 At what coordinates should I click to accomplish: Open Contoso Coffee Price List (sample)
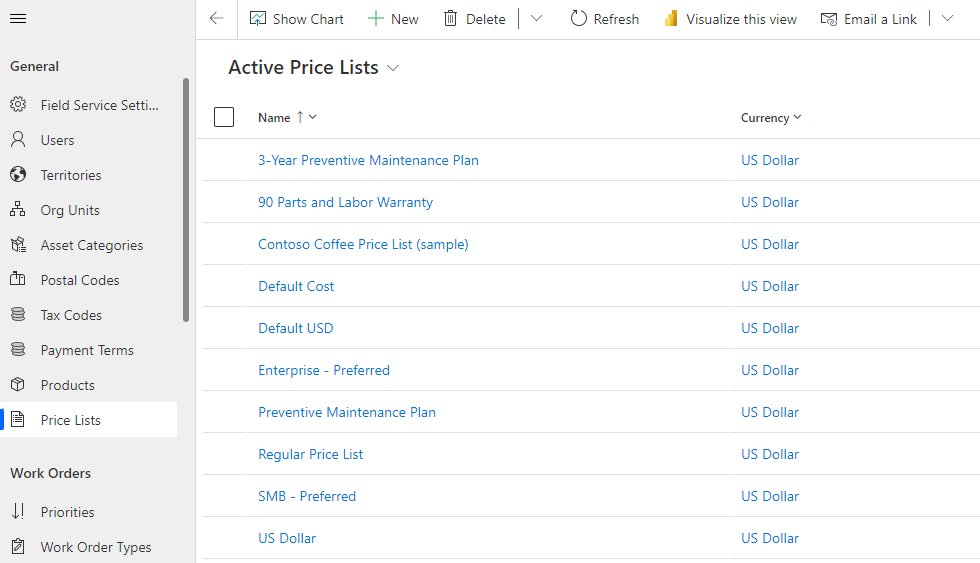coord(363,244)
